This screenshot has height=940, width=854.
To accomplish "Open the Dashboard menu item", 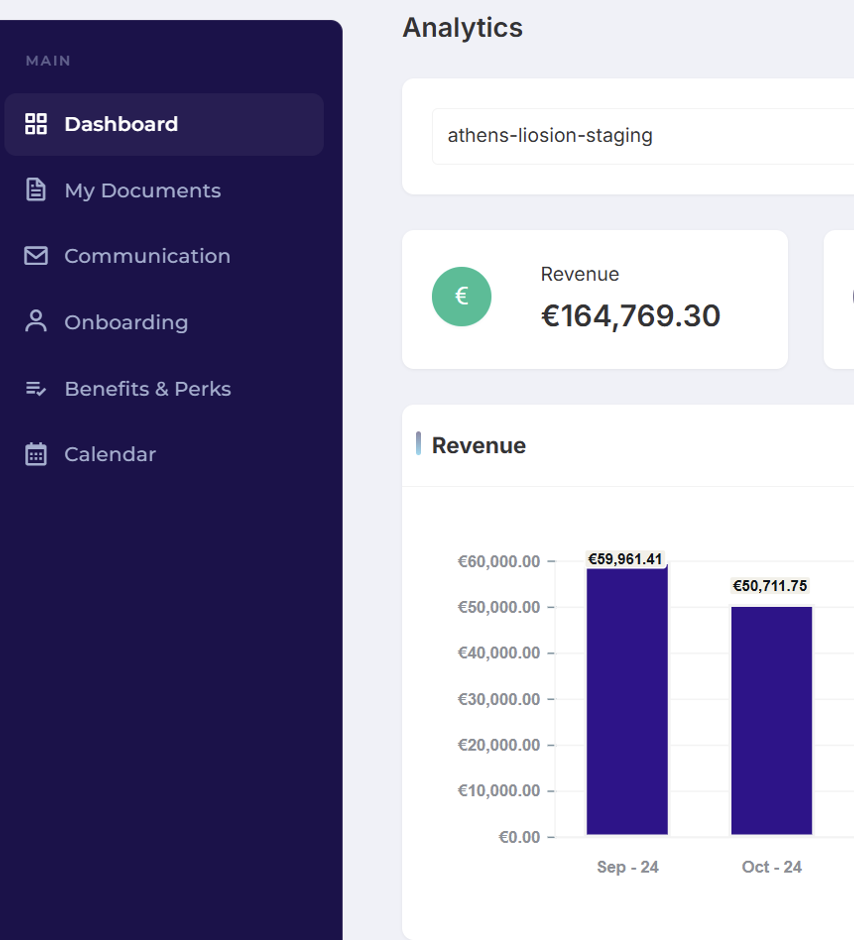I will [164, 124].
